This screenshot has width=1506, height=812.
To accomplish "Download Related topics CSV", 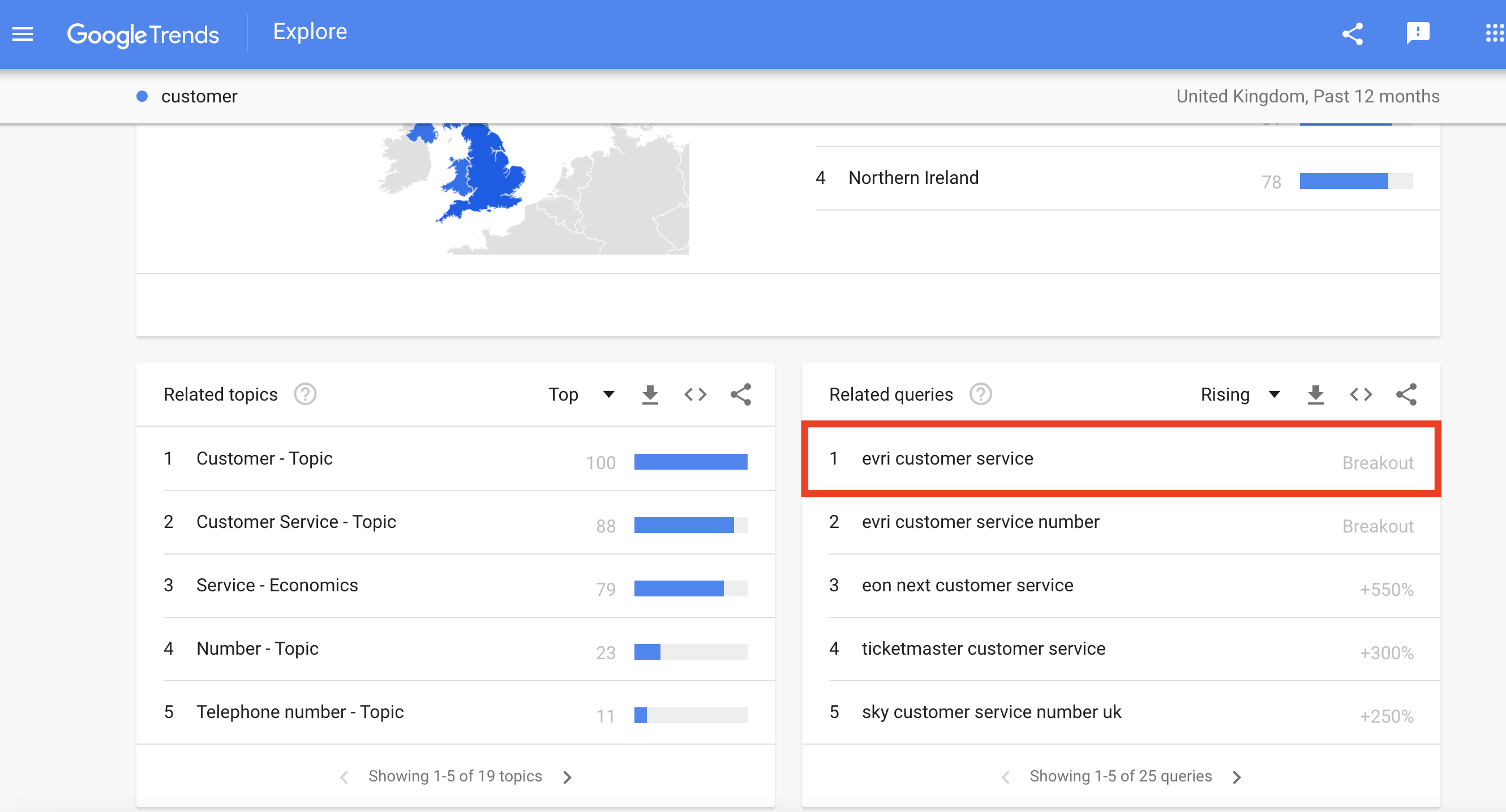I will point(650,394).
